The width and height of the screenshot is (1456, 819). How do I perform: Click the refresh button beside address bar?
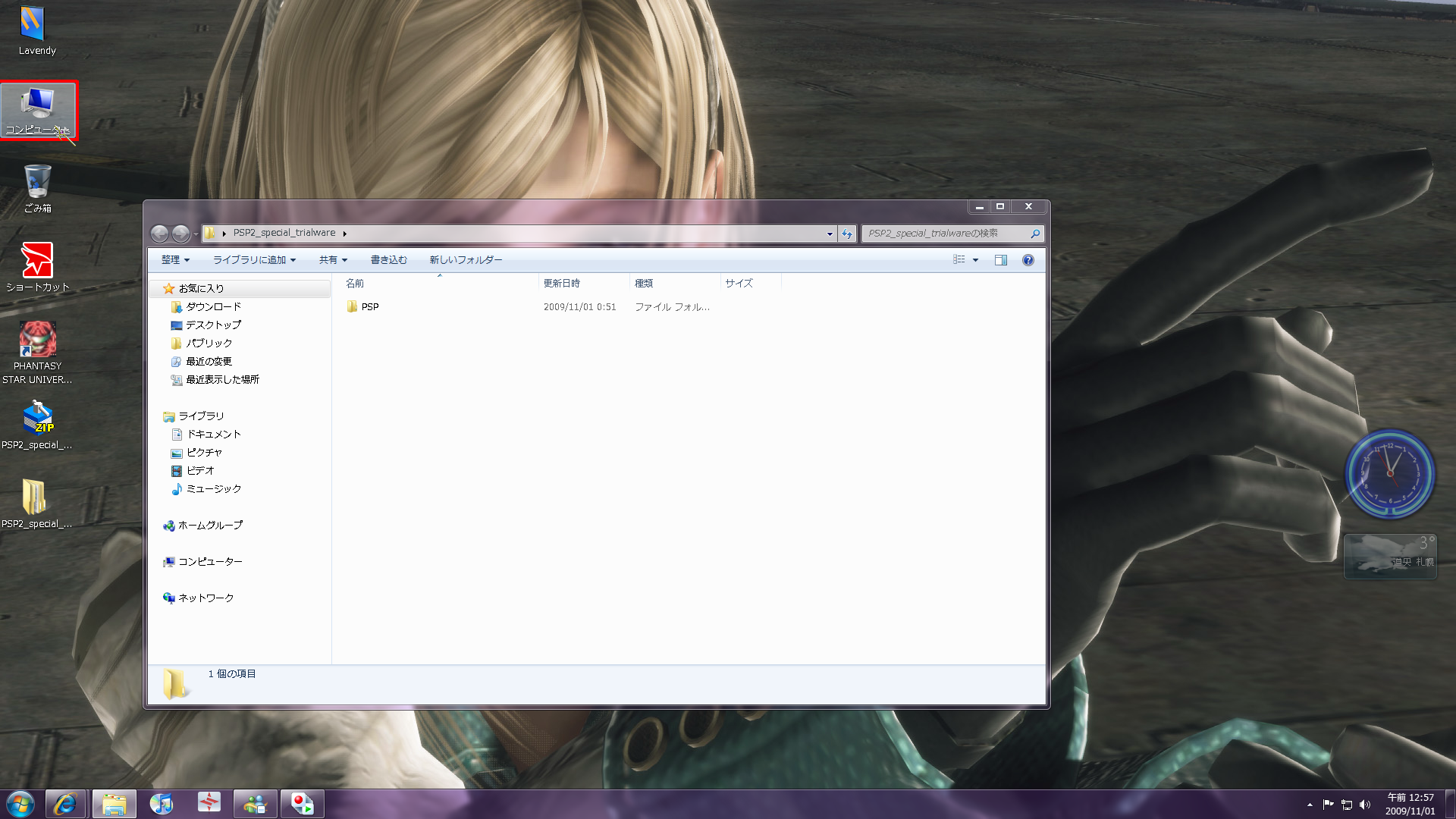point(847,234)
